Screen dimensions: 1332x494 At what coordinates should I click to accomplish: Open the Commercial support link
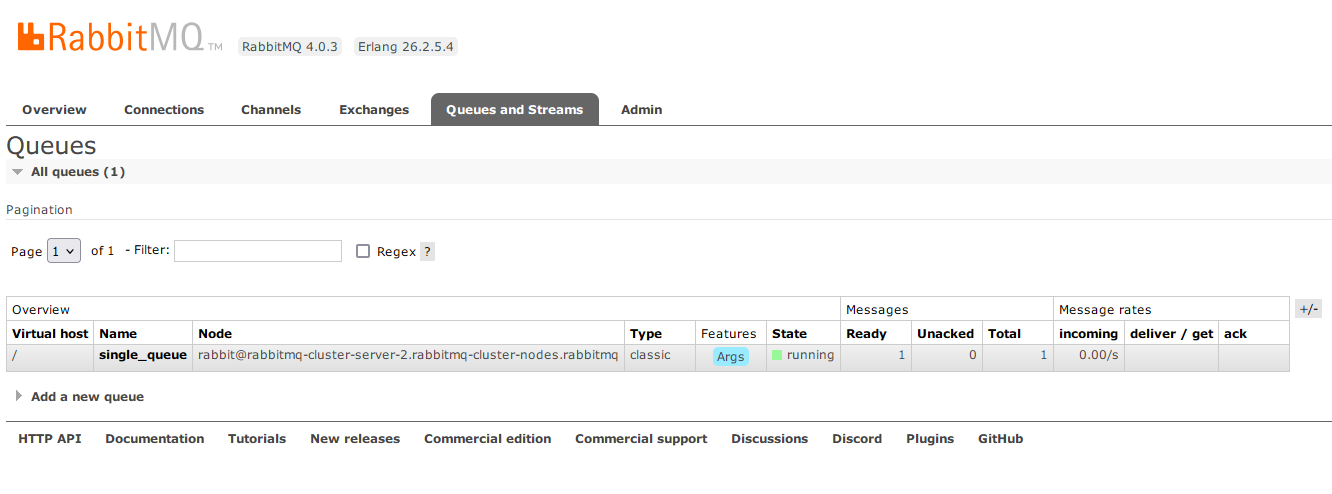coord(641,439)
